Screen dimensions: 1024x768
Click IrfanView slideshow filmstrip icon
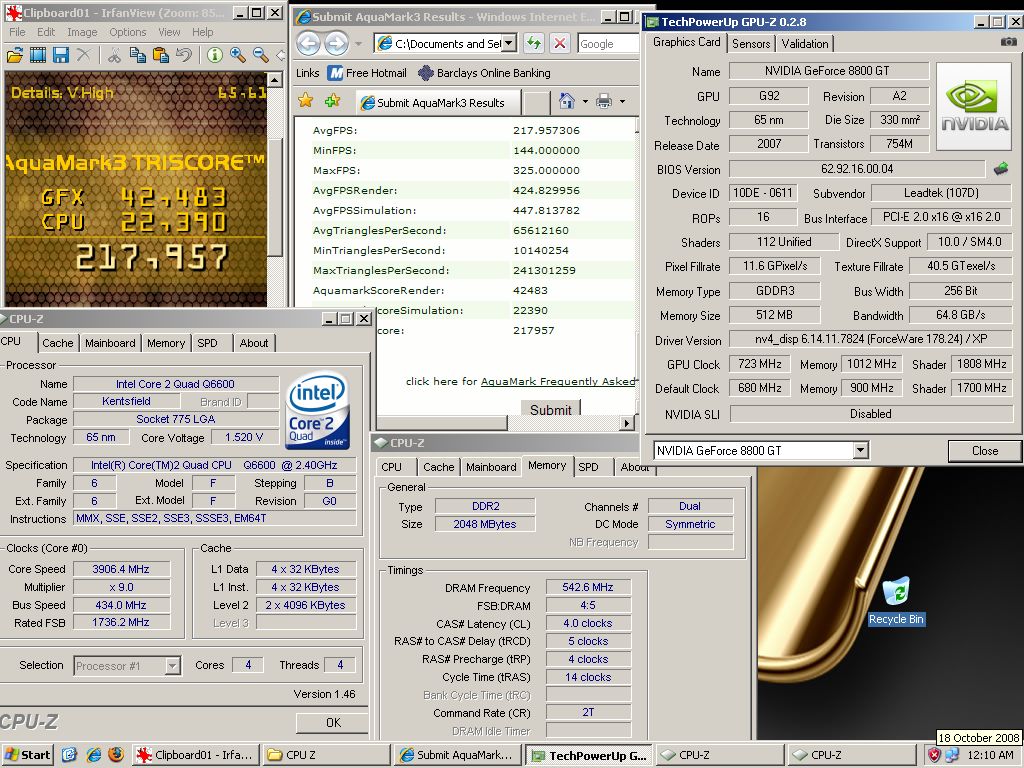38,55
